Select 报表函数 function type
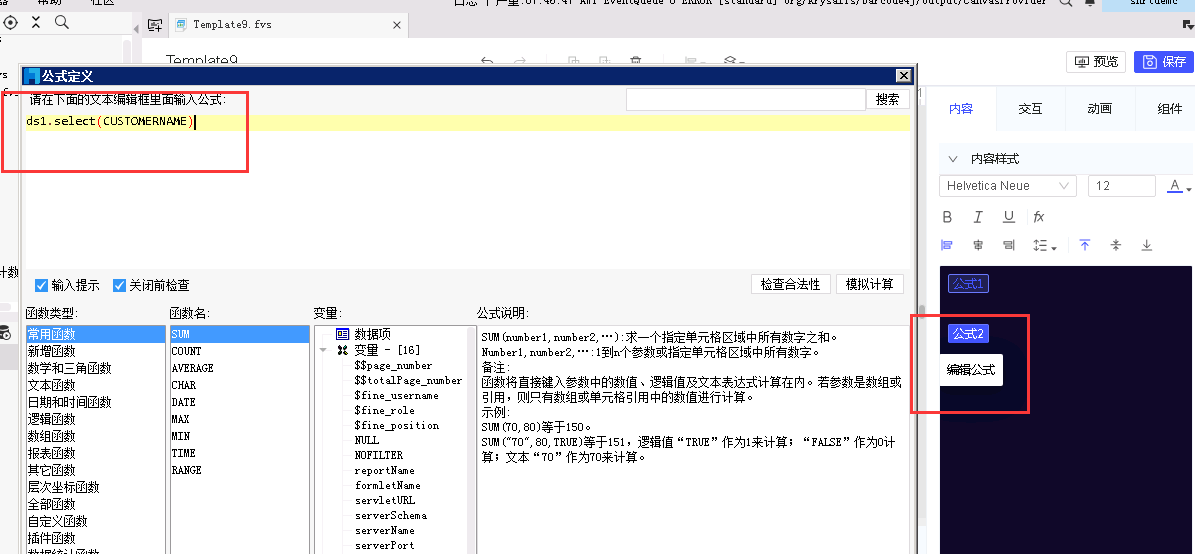The height and width of the screenshot is (554, 1195). coord(95,453)
